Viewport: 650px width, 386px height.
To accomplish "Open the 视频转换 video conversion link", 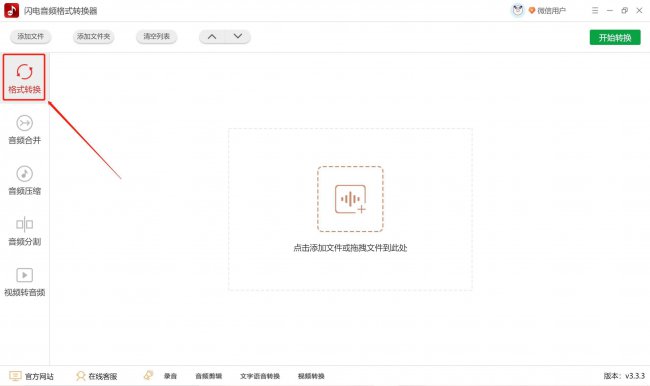I will (311, 376).
